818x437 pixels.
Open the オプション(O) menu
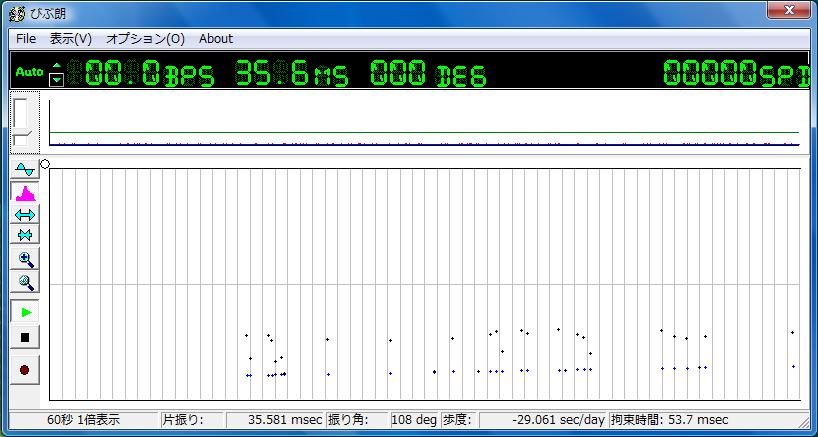pos(146,39)
